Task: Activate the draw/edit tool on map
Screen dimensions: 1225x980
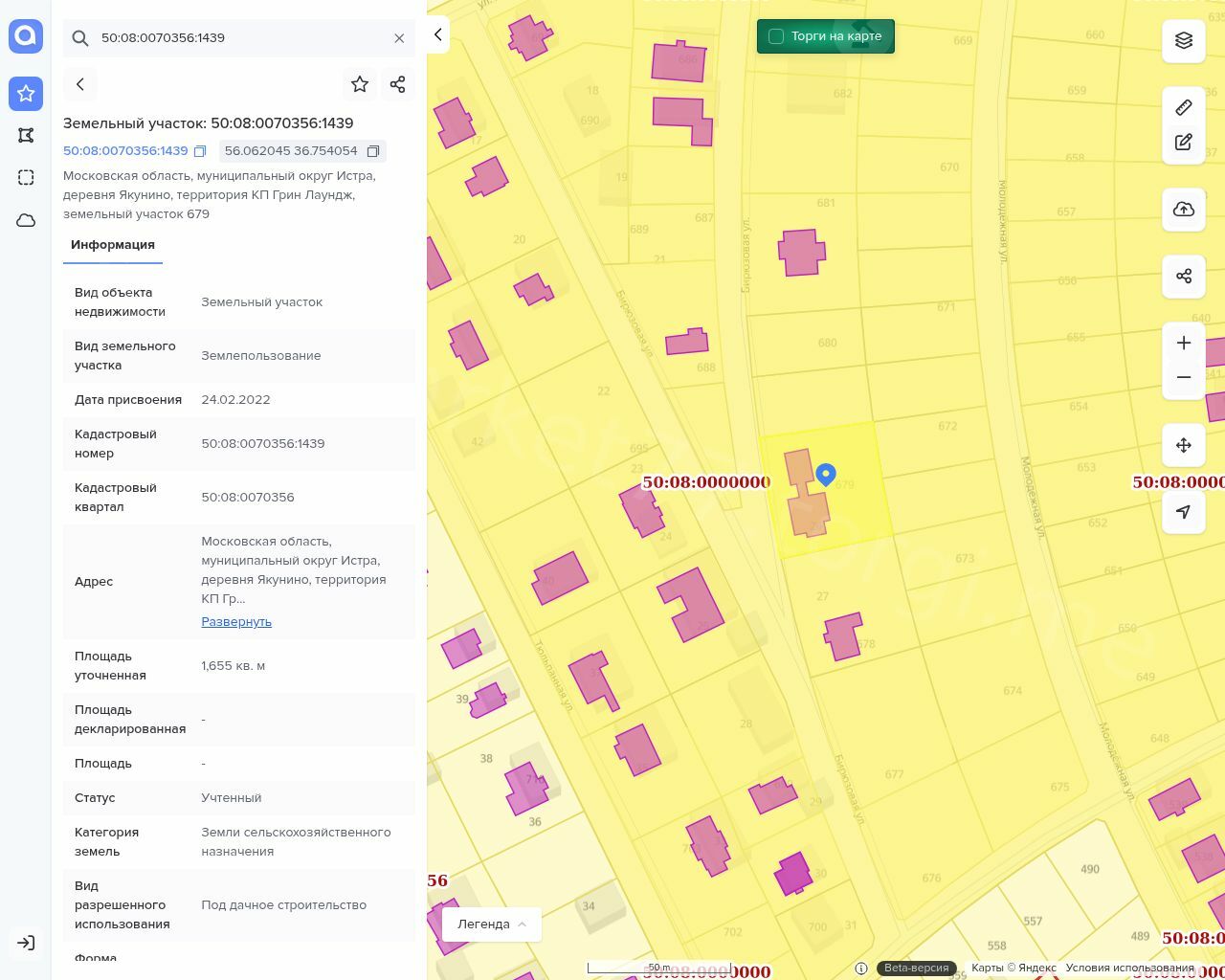Action: point(1184,142)
